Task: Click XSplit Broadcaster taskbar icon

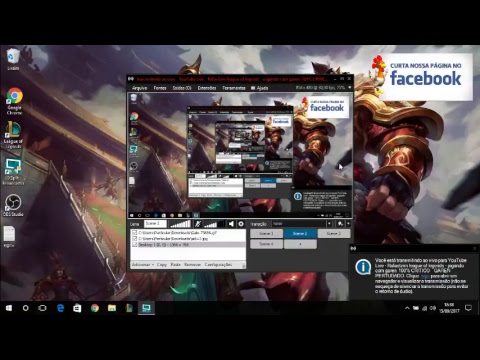Action: click(x=146, y=308)
